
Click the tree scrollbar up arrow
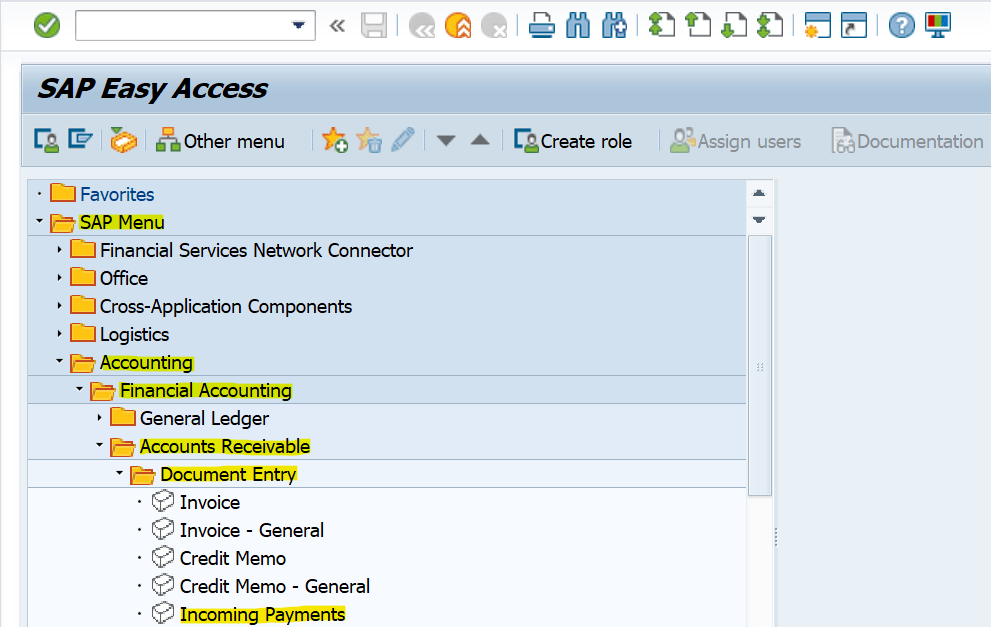coord(759,193)
